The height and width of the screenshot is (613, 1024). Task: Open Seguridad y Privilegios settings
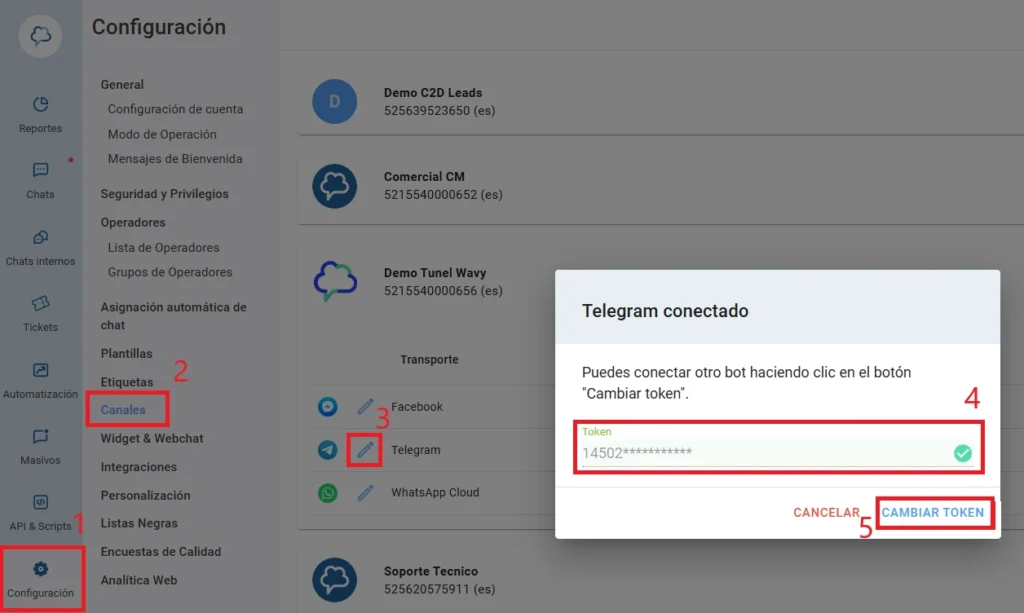point(165,194)
